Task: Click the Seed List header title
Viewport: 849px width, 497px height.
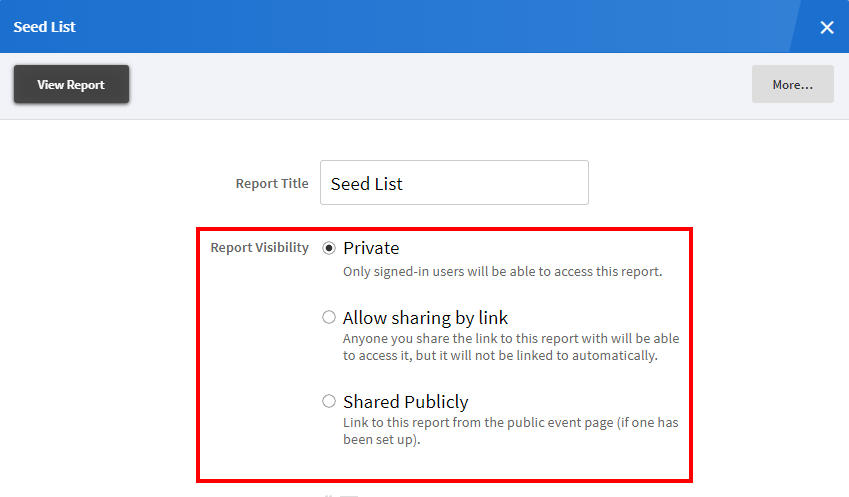Action: pyautogui.click(x=45, y=27)
